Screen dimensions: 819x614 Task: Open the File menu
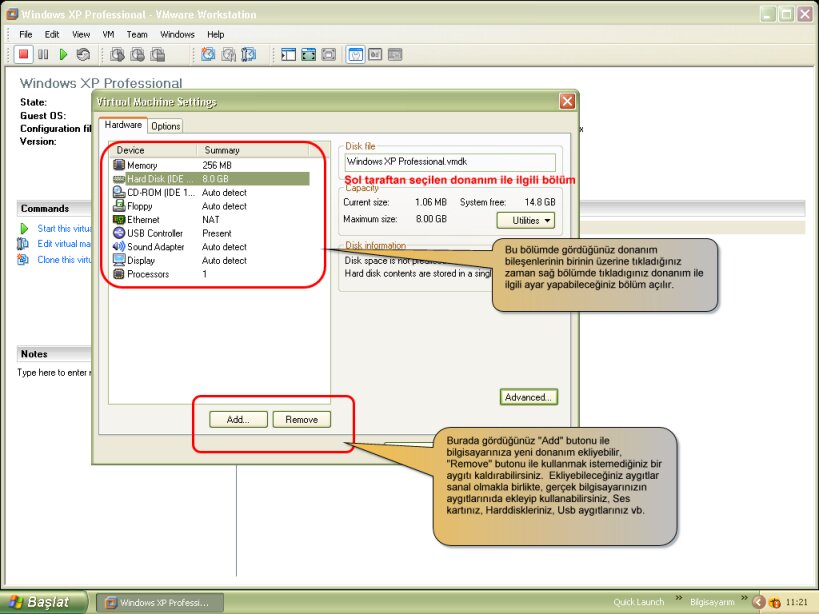point(26,34)
